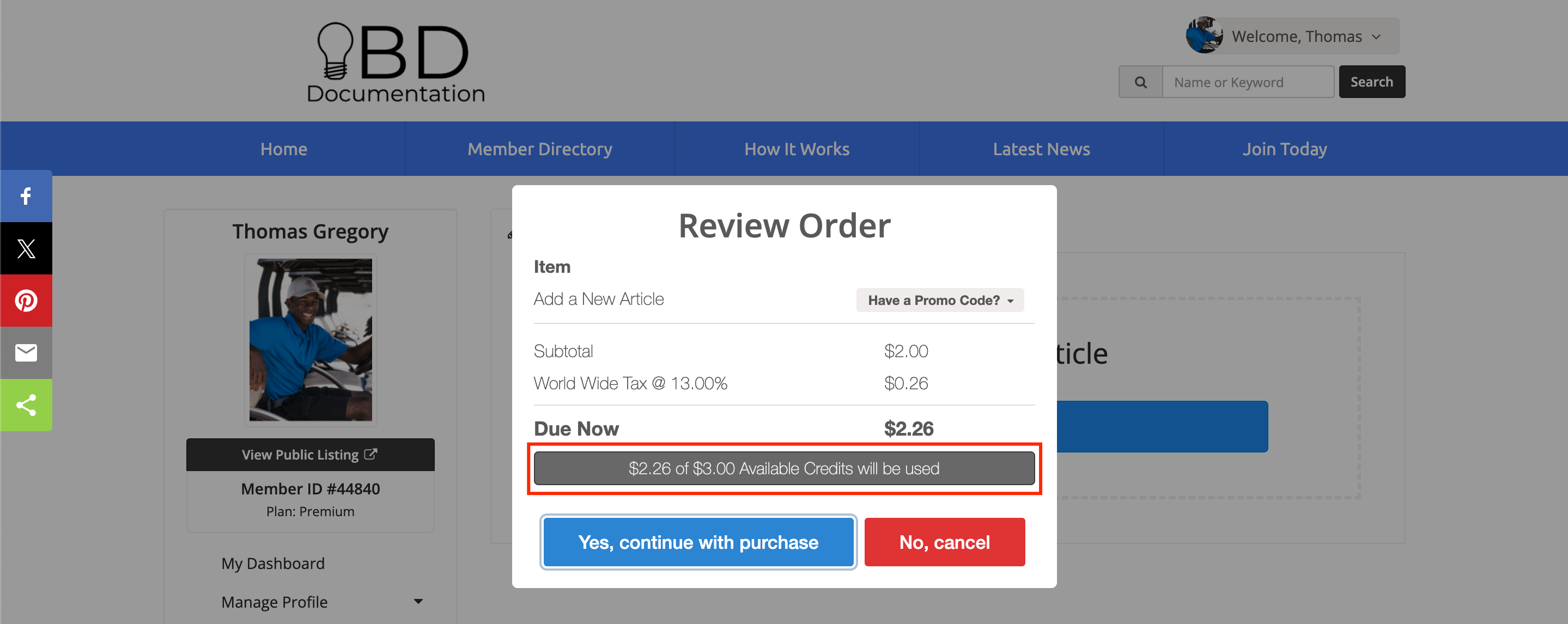Open the How It Works menu item
The image size is (1568, 624).
796,149
